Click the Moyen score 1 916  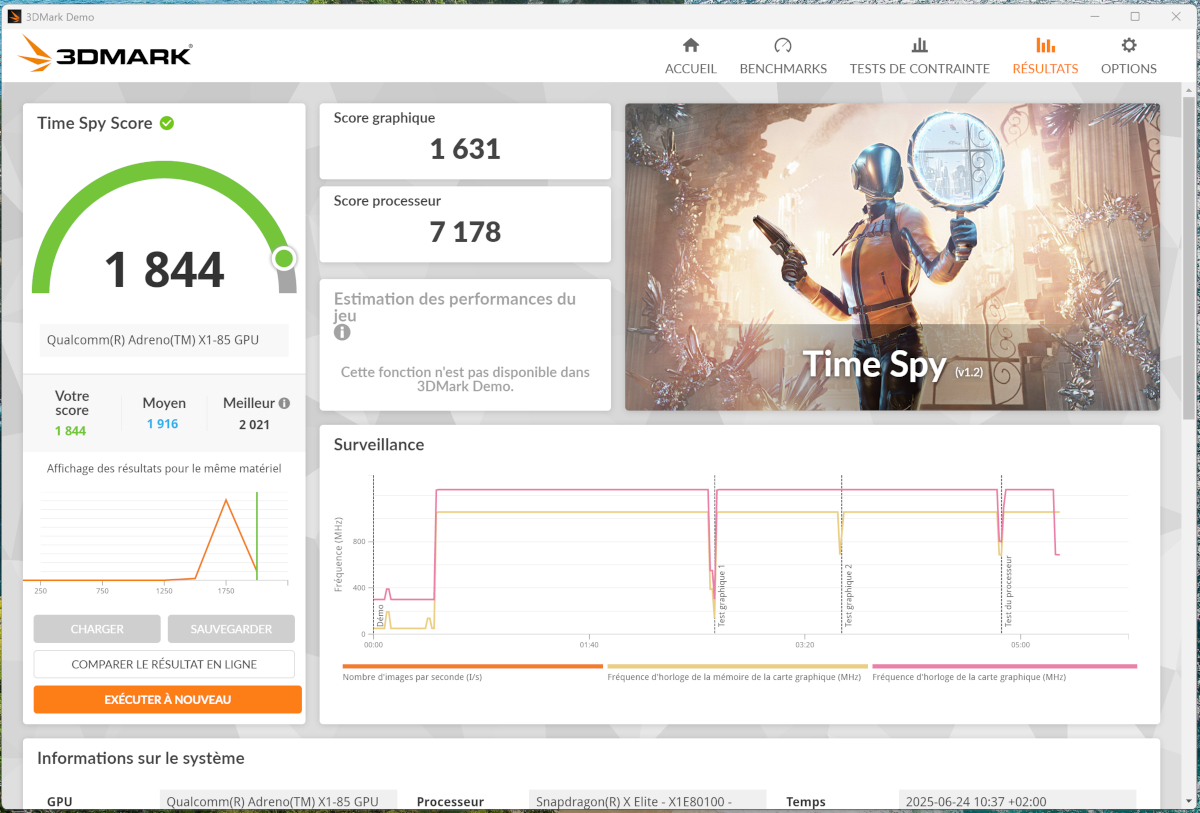pos(162,424)
